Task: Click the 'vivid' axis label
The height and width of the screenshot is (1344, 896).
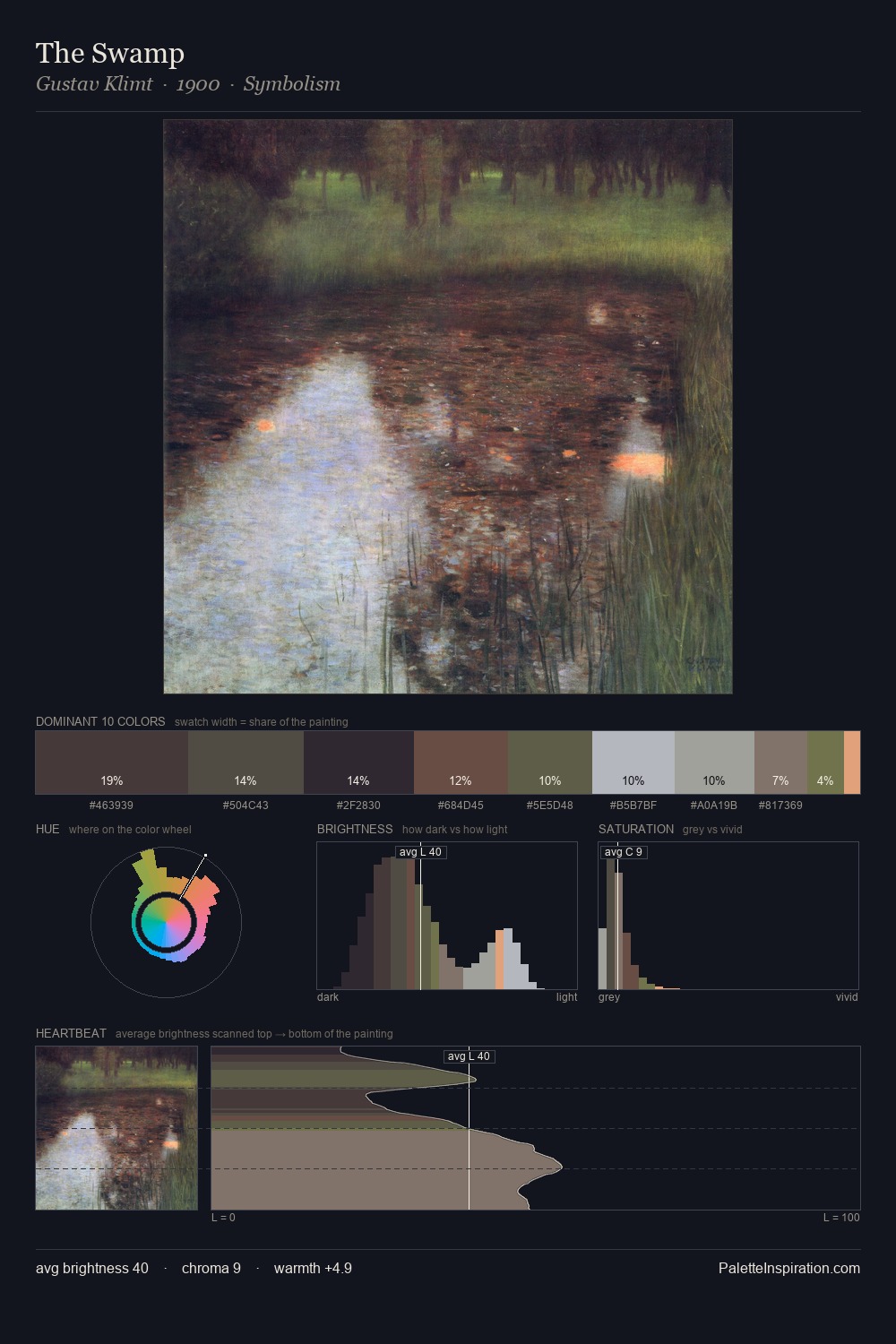Action: pyautogui.click(x=847, y=997)
